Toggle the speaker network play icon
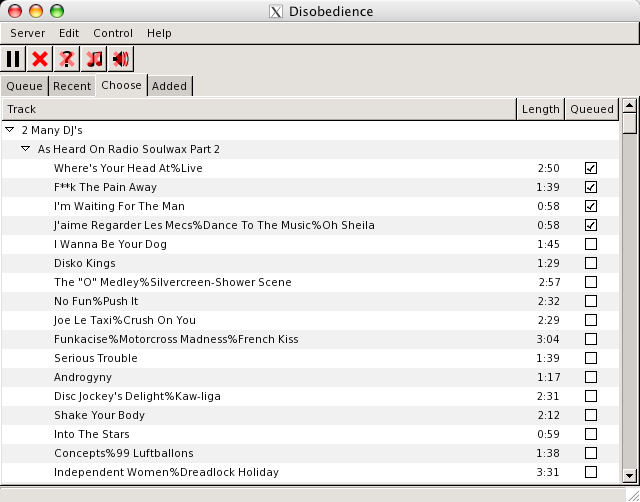640x502 pixels. (121, 59)
